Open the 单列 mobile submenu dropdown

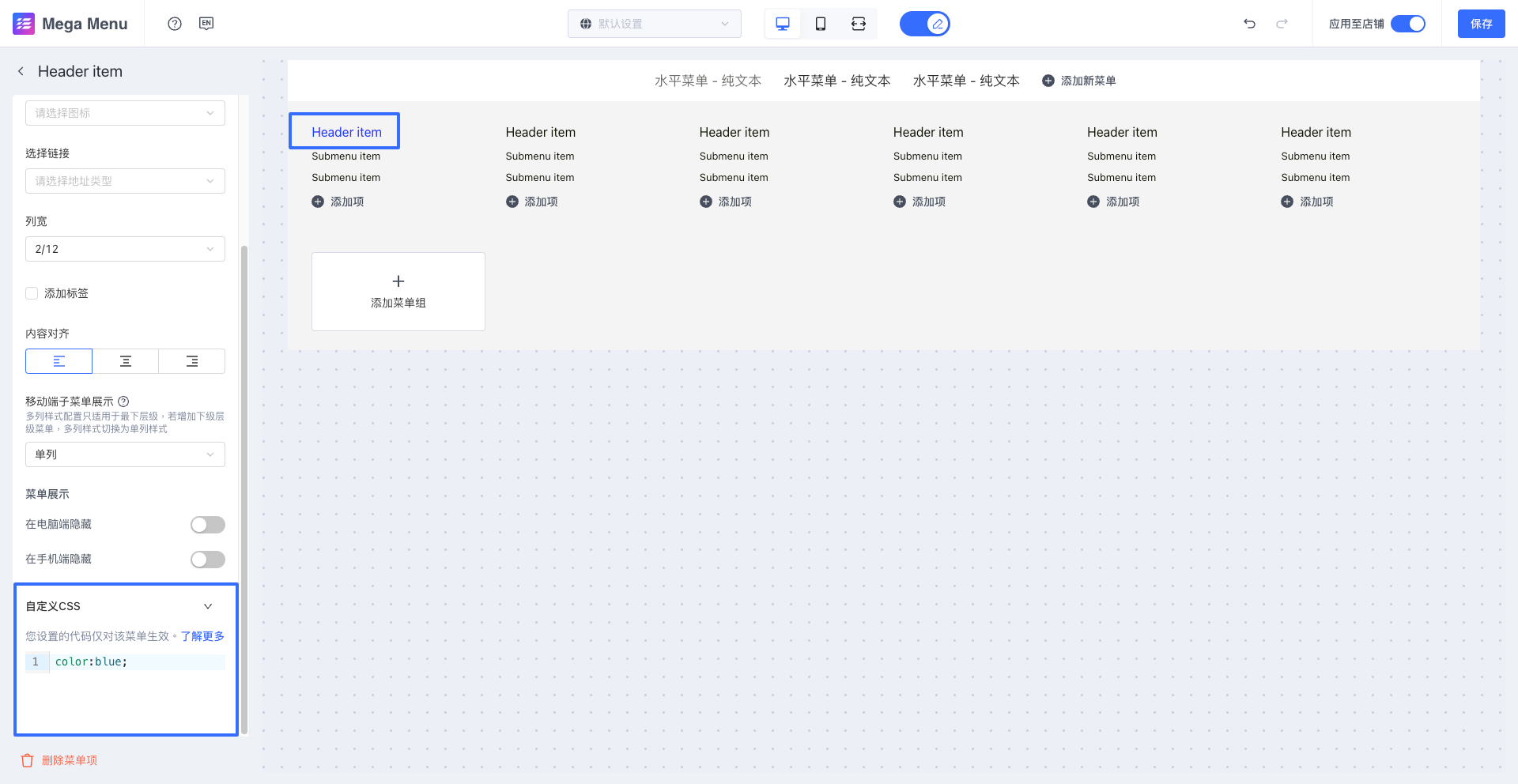coord(125,454)
